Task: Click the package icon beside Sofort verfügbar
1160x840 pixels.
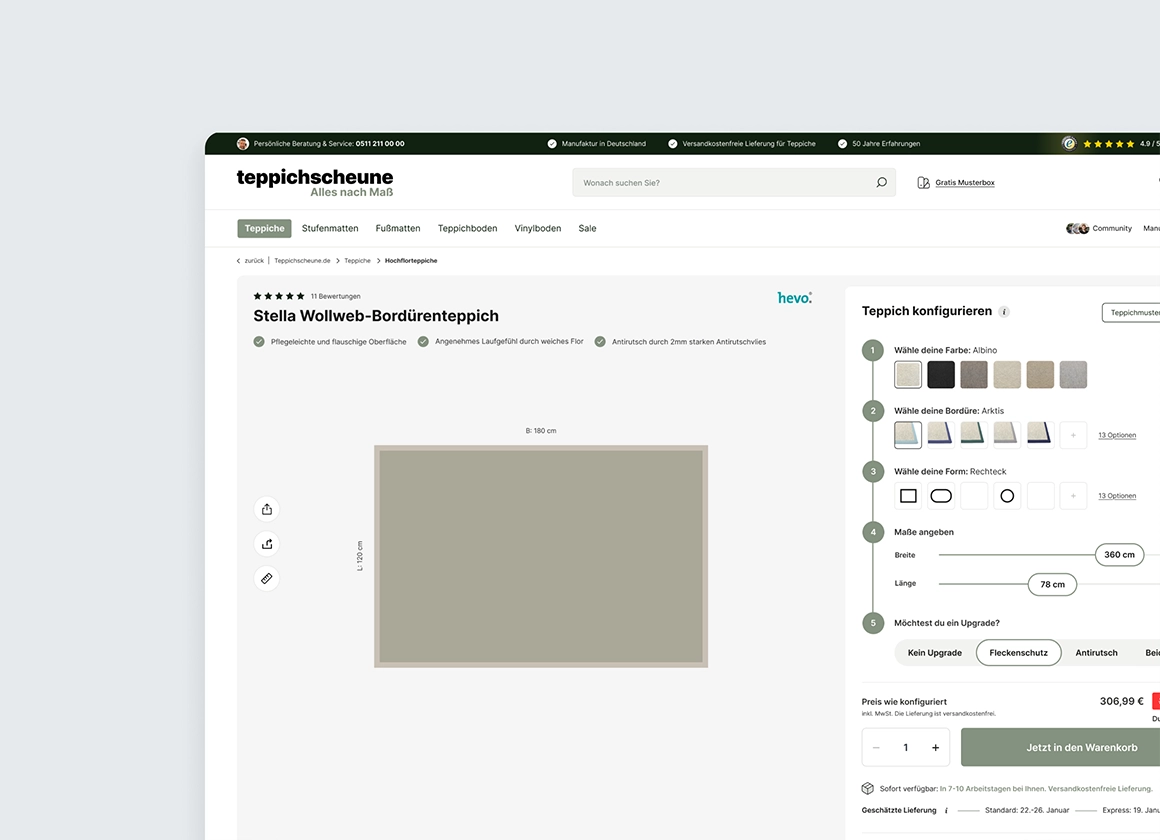Action: pyautogui.click(x=869, y=788)
